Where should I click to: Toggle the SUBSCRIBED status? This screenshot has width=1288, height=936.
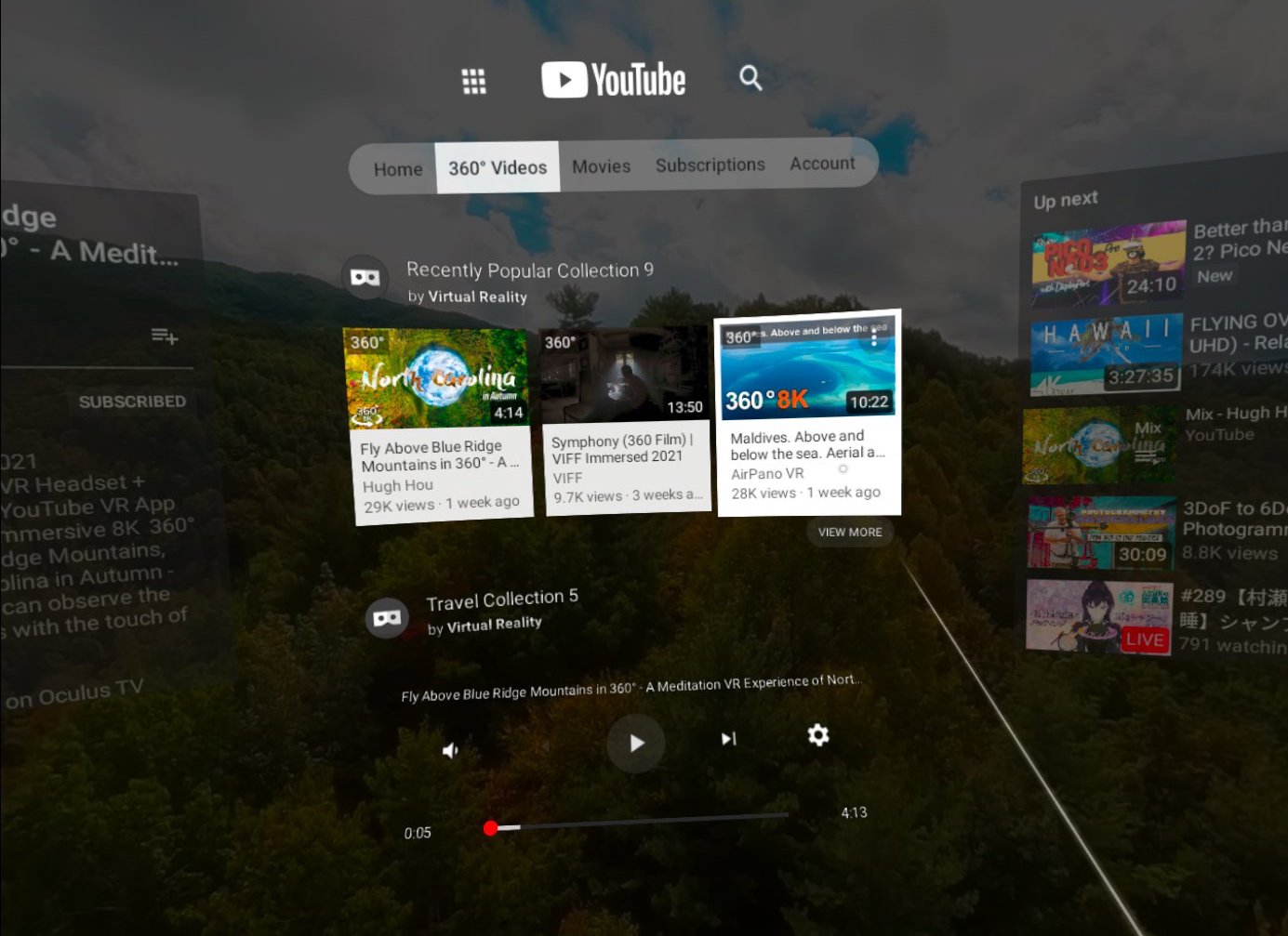133,401
